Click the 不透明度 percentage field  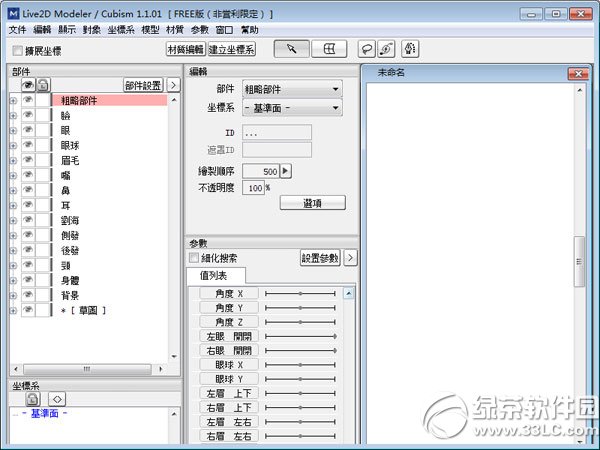pos(253,188)
